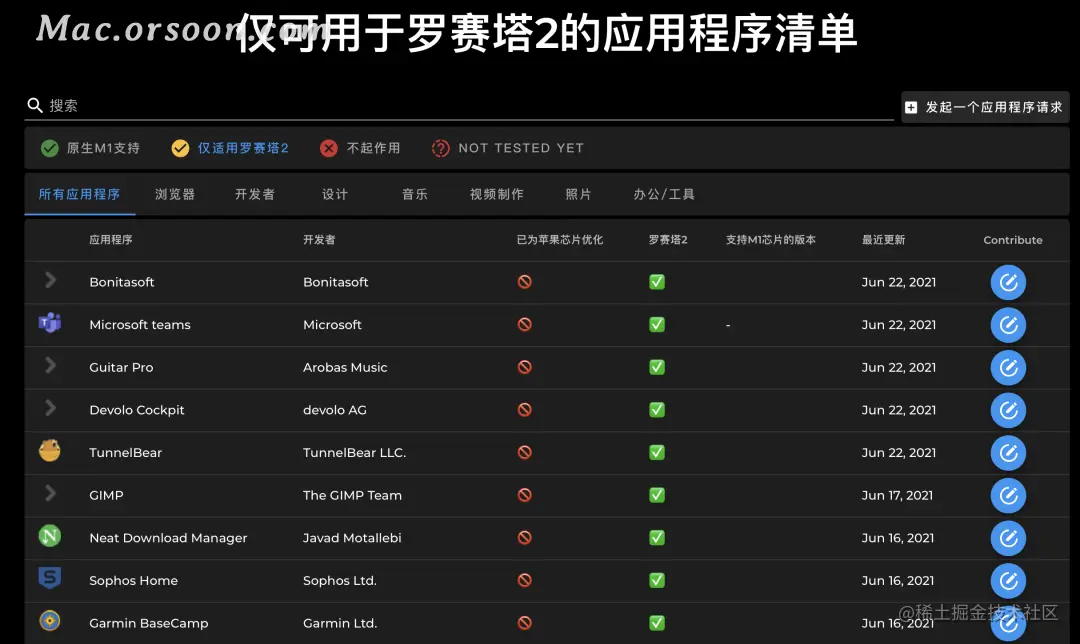Click the not-optimized icon in GIMP row
1080x644 pixels.
point(525,495)
